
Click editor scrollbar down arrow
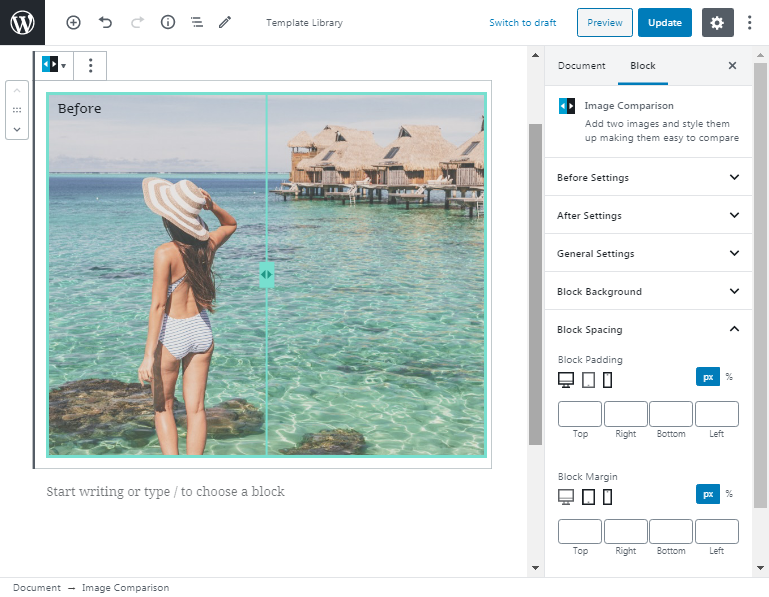pos(535,568)
